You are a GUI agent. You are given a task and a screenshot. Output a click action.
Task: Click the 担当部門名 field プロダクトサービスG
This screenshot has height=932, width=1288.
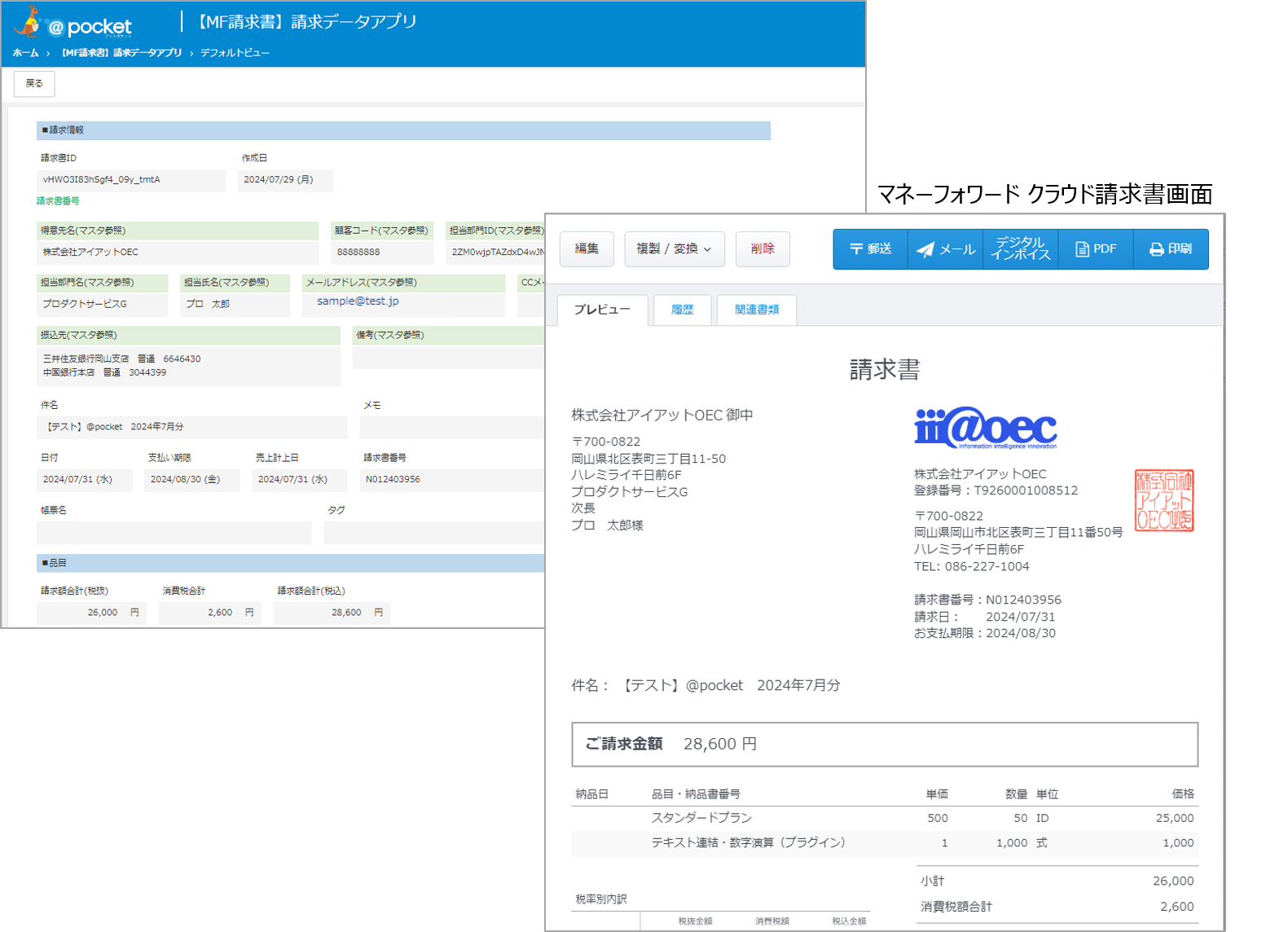(x=103, y=304)
